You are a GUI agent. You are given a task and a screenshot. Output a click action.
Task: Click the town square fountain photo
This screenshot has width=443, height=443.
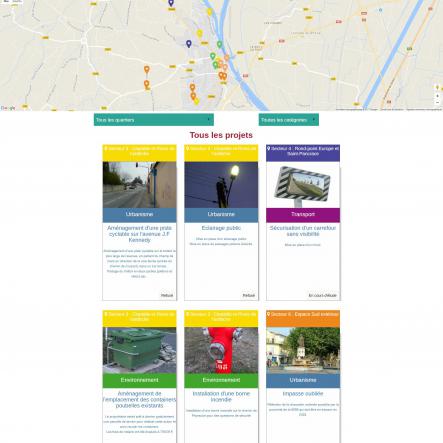pyautogui.click(x=303, y=350)
